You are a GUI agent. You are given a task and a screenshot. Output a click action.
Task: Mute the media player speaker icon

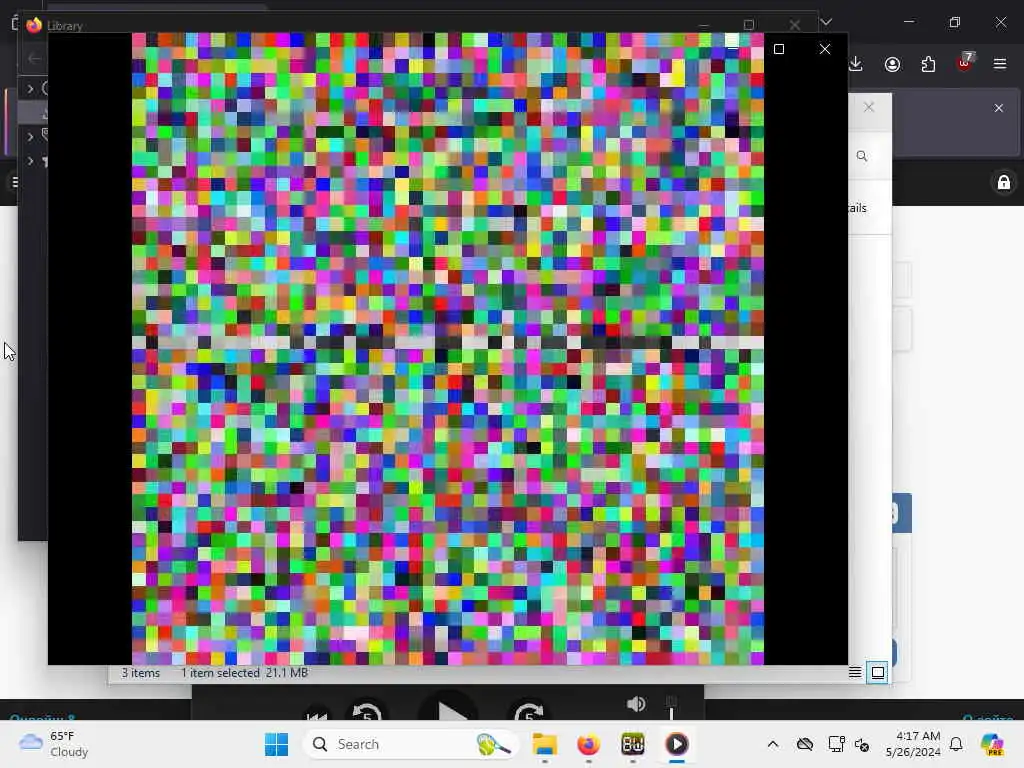click(636, 704)
